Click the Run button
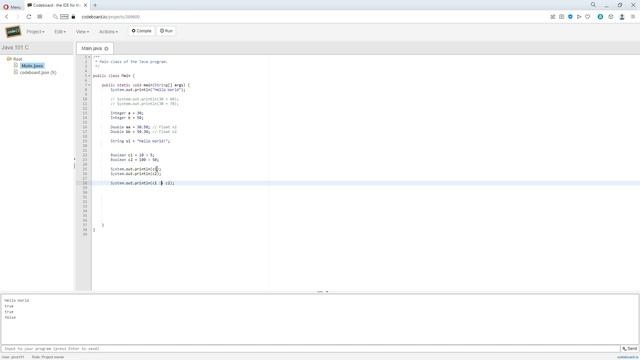 166,31
